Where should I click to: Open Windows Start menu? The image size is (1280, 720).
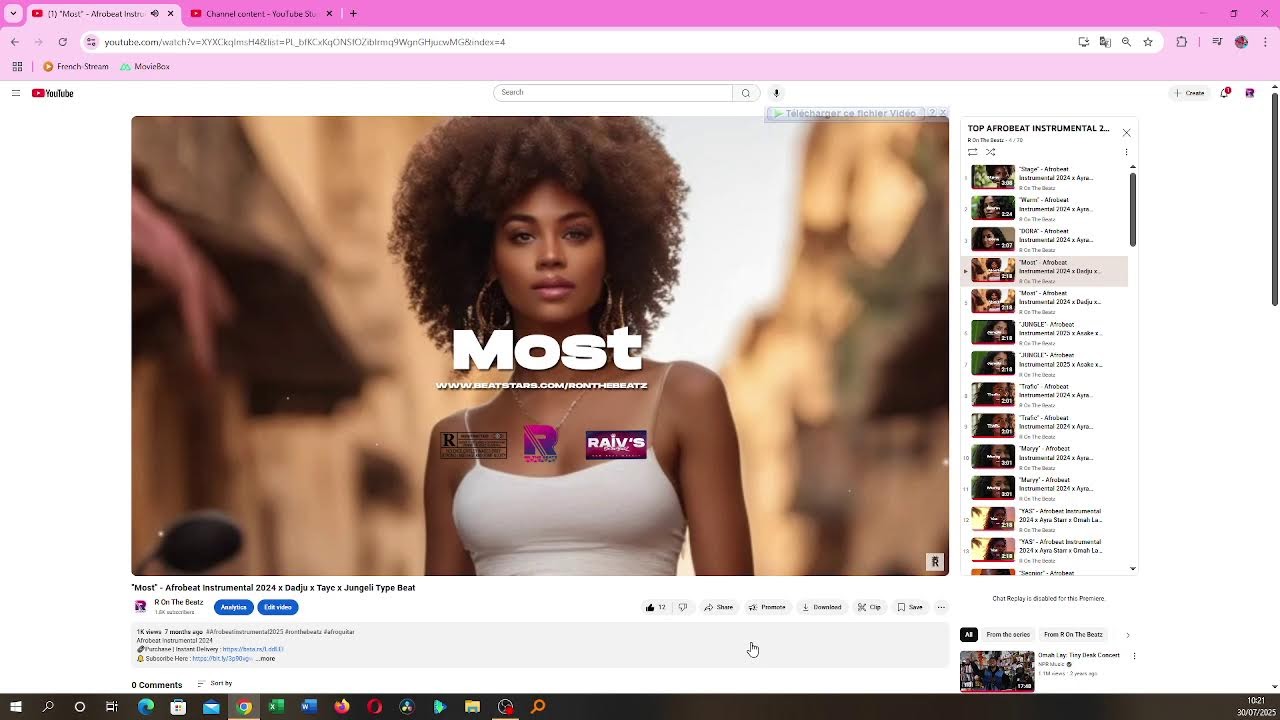click(x=16, y=707)
